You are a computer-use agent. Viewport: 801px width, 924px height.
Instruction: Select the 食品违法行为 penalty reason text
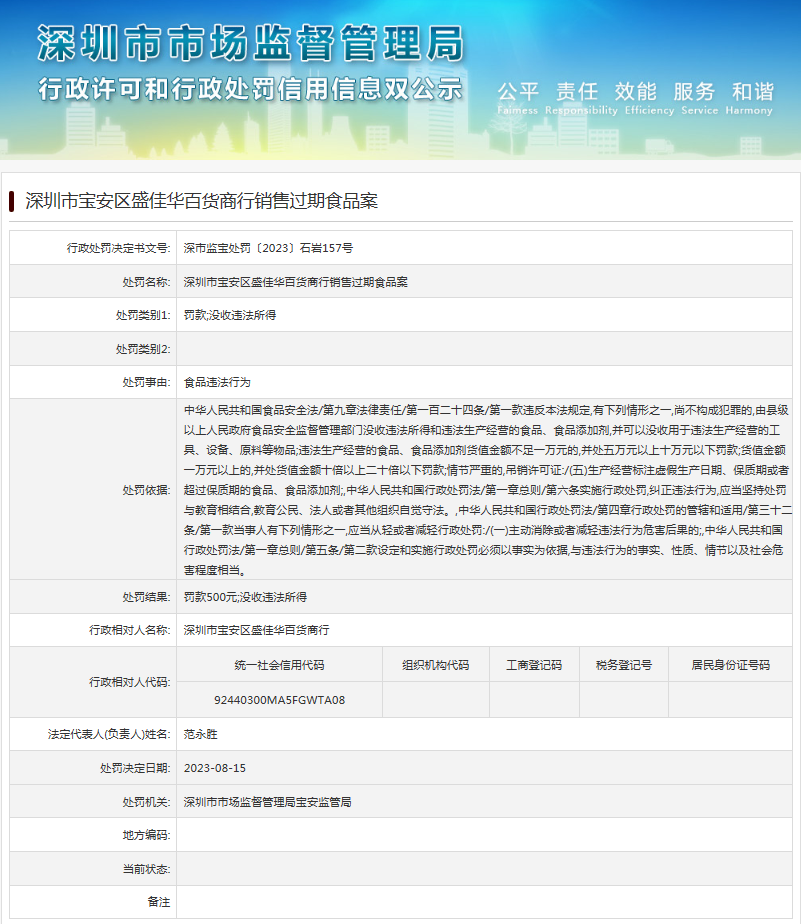(217, 382)
